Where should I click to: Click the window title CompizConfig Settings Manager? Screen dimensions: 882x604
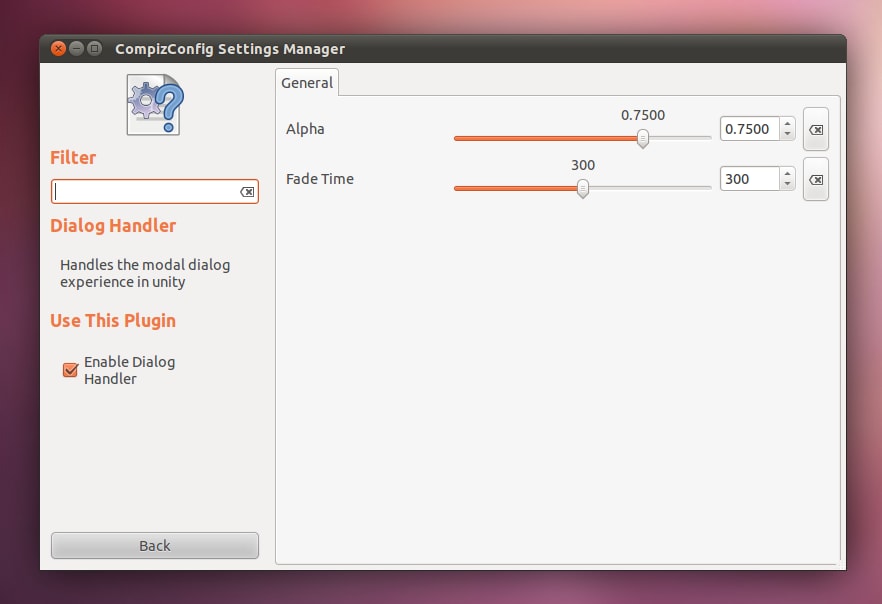coord(230,49)
